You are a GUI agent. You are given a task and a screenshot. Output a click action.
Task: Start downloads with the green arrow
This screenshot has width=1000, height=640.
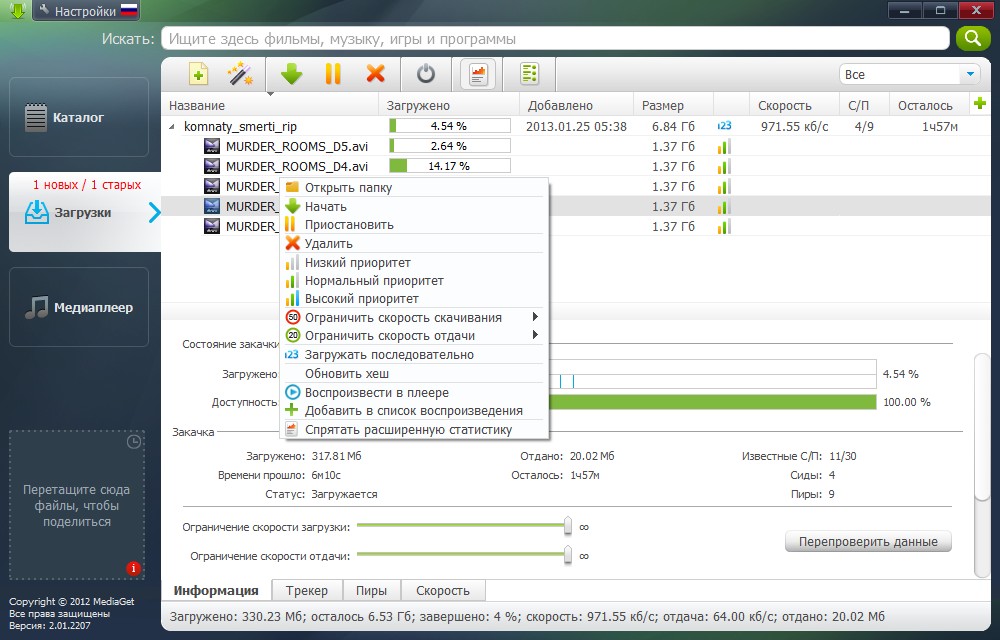click(x=291, y=74)
